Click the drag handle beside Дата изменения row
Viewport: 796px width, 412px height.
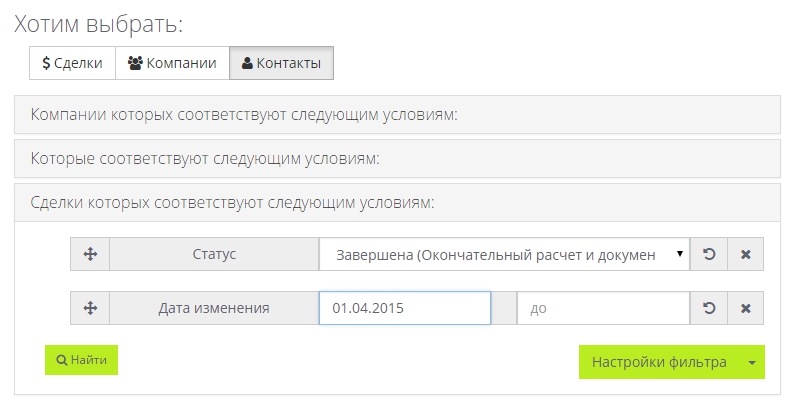(x=89, y=308)
